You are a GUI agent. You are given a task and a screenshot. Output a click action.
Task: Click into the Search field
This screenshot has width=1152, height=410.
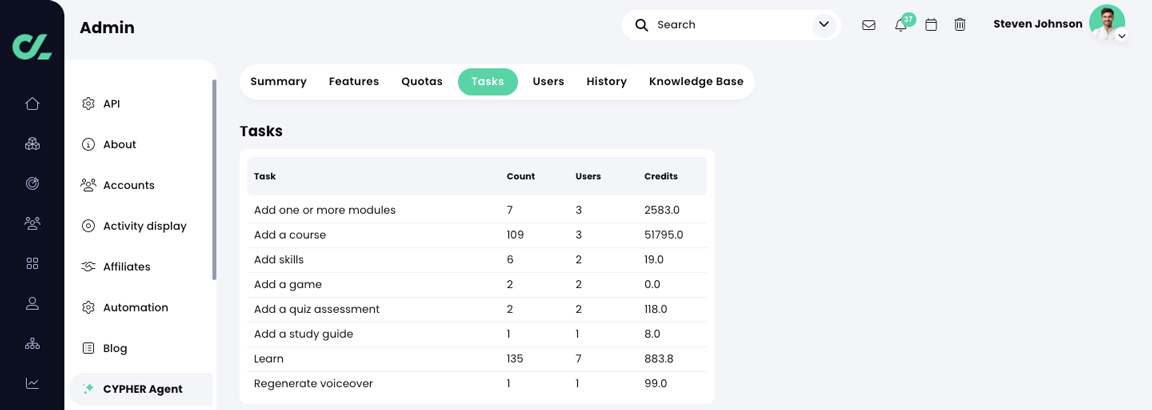(730, 25)
